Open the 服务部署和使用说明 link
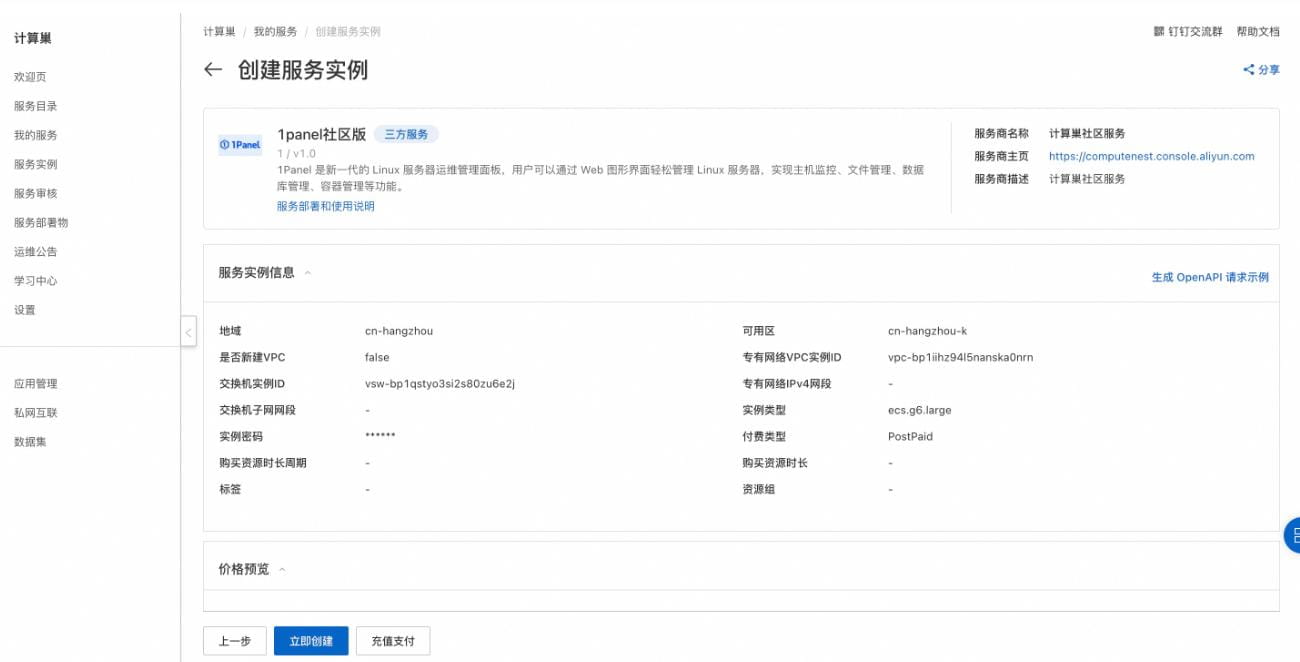 pyautogui.click(x=325, y=206)
